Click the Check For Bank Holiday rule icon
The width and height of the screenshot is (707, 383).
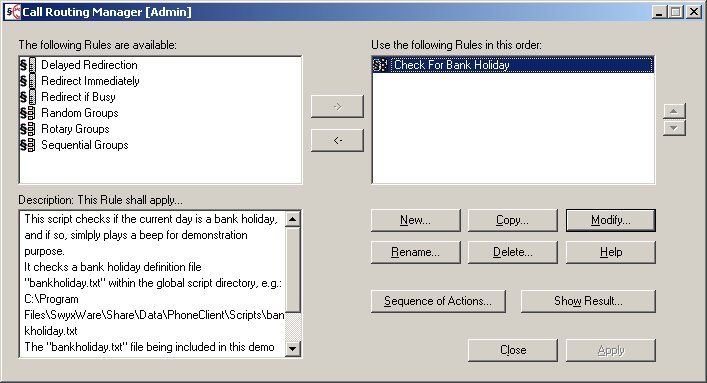[380, 65]
